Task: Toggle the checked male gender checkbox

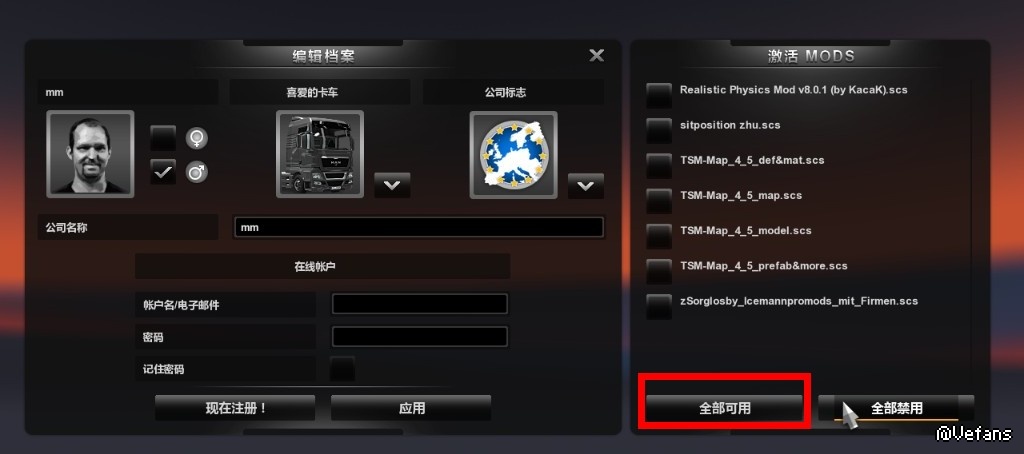Action: (163, 172)
